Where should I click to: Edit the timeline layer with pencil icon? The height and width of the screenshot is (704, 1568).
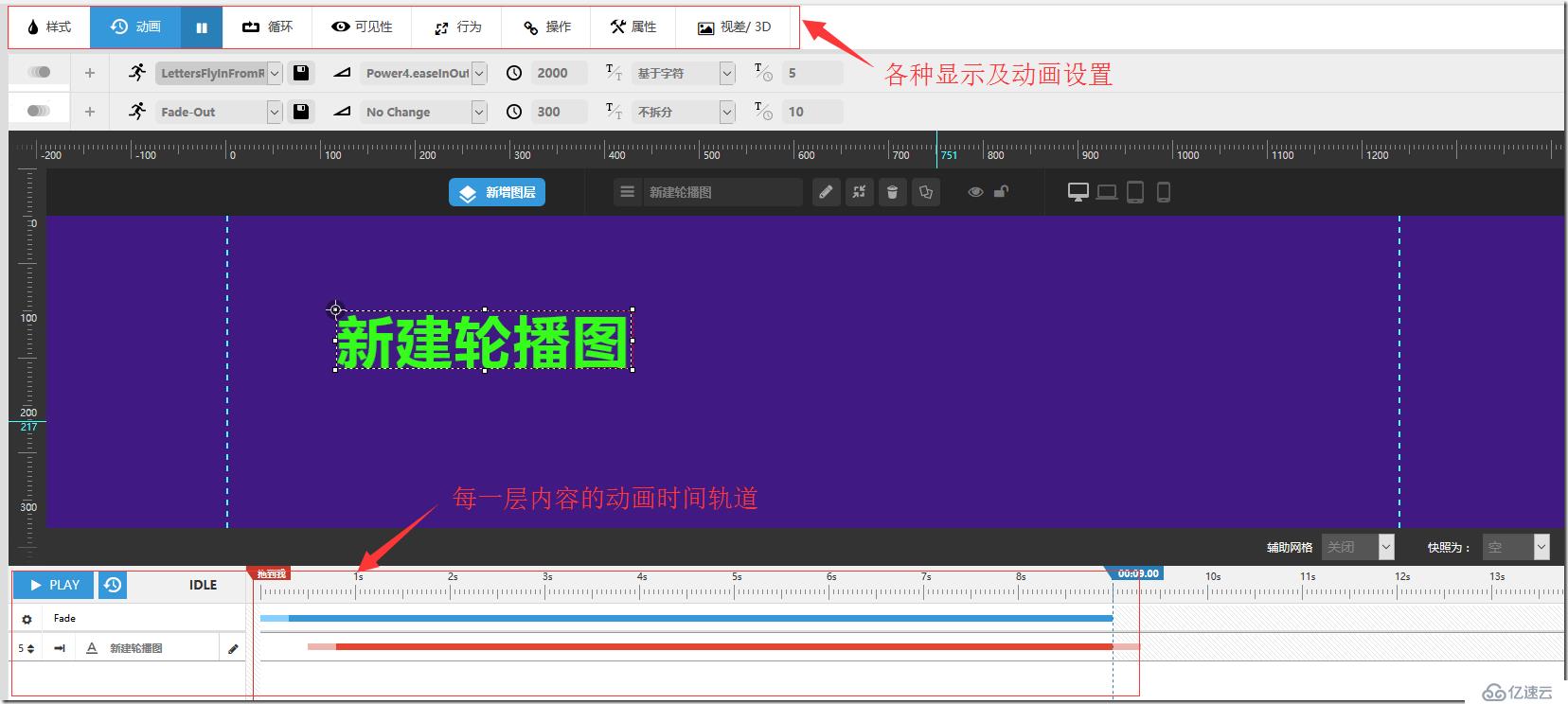click(233, 648)
